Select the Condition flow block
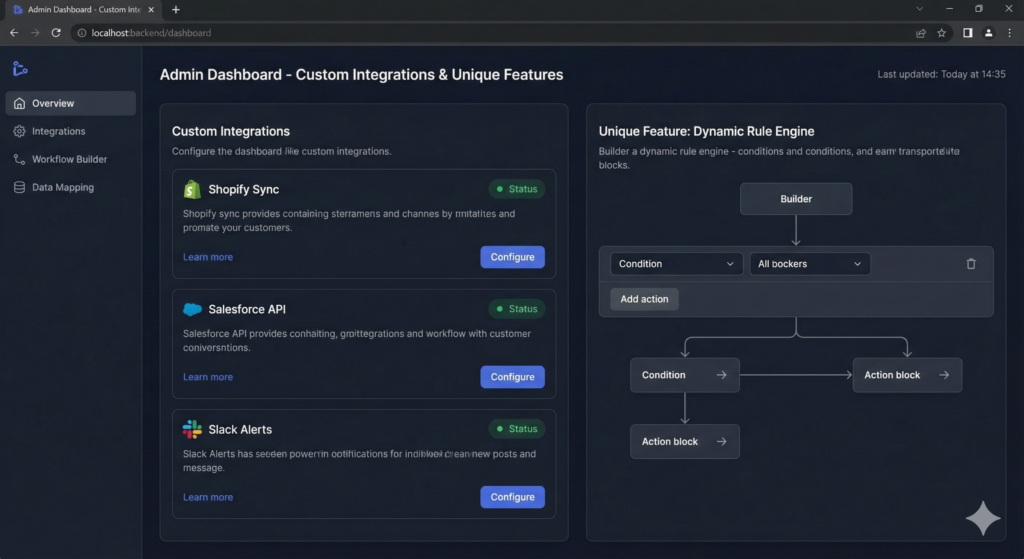The height and width of the screenshot is (559, 1024). [685, 375]
